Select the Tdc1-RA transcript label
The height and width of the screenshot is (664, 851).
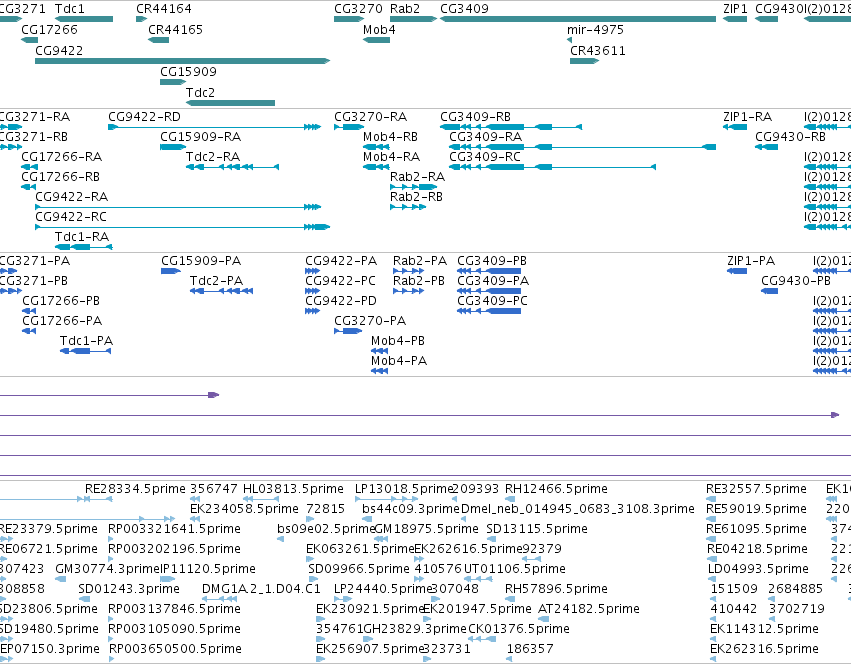[x=82, y=237]
